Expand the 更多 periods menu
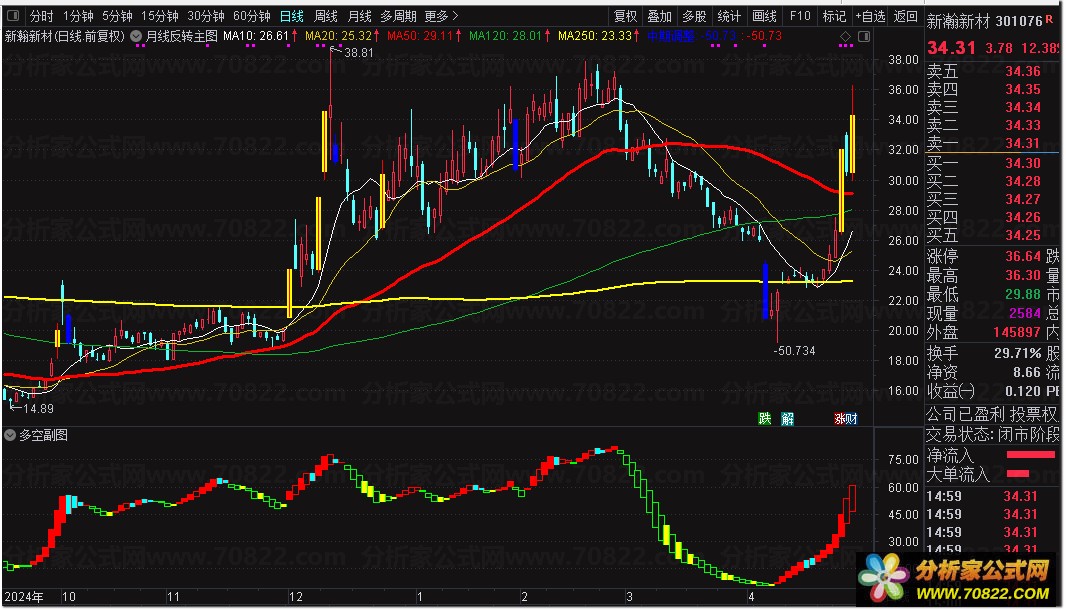Image resolution: width=1066 pixels, height=610 pixels. 441,16
